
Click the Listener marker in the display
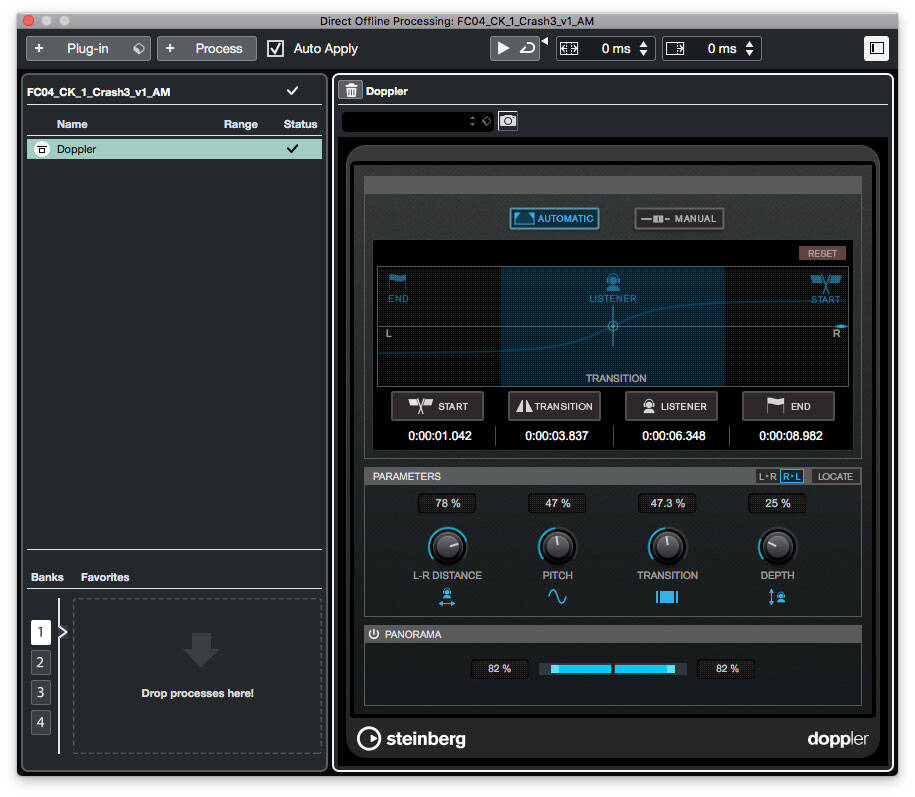[613, 288]
